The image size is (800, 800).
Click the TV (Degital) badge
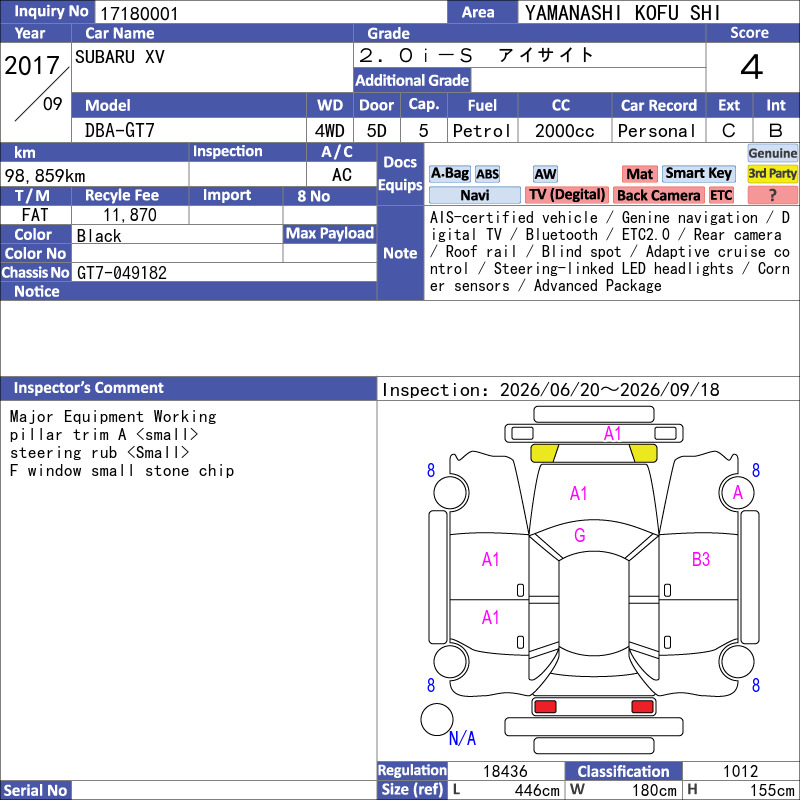(x=567, y=195)
